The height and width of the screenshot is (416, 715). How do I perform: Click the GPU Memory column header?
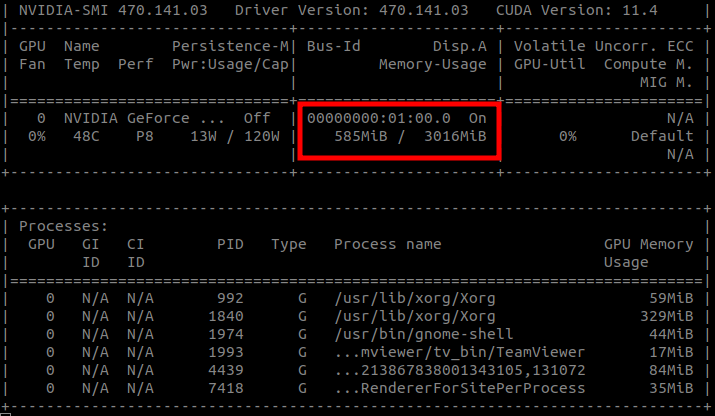(x=648, y=244)
